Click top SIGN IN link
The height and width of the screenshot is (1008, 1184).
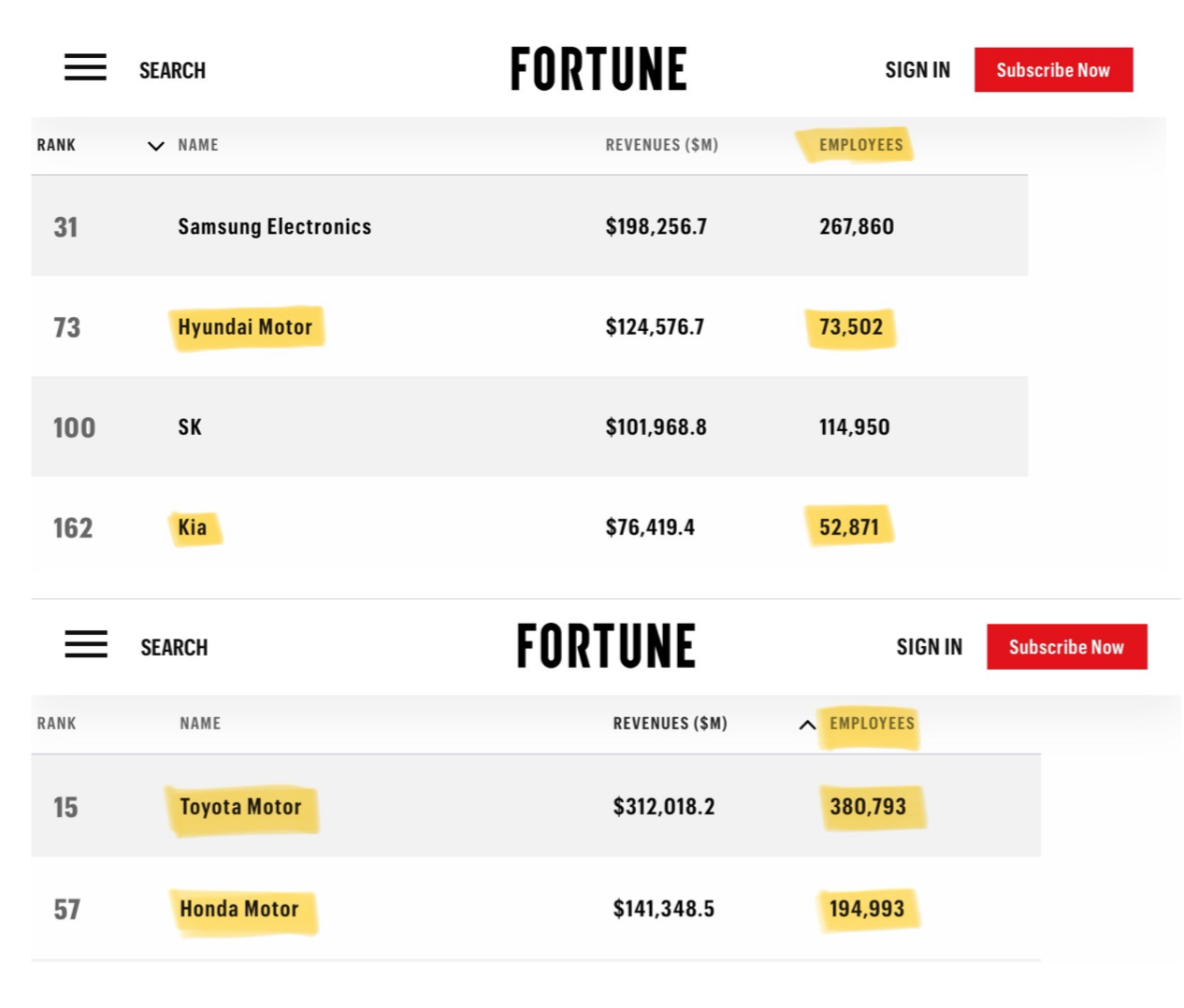pos(917,70)
